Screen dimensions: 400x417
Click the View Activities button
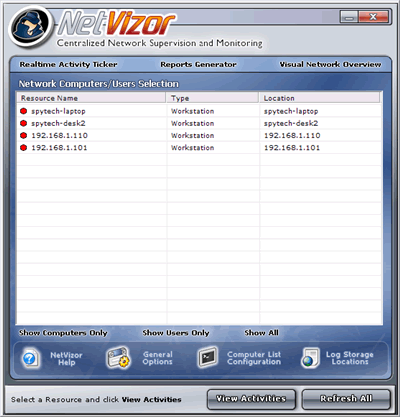pyautogui.click(x=251, y=399)
